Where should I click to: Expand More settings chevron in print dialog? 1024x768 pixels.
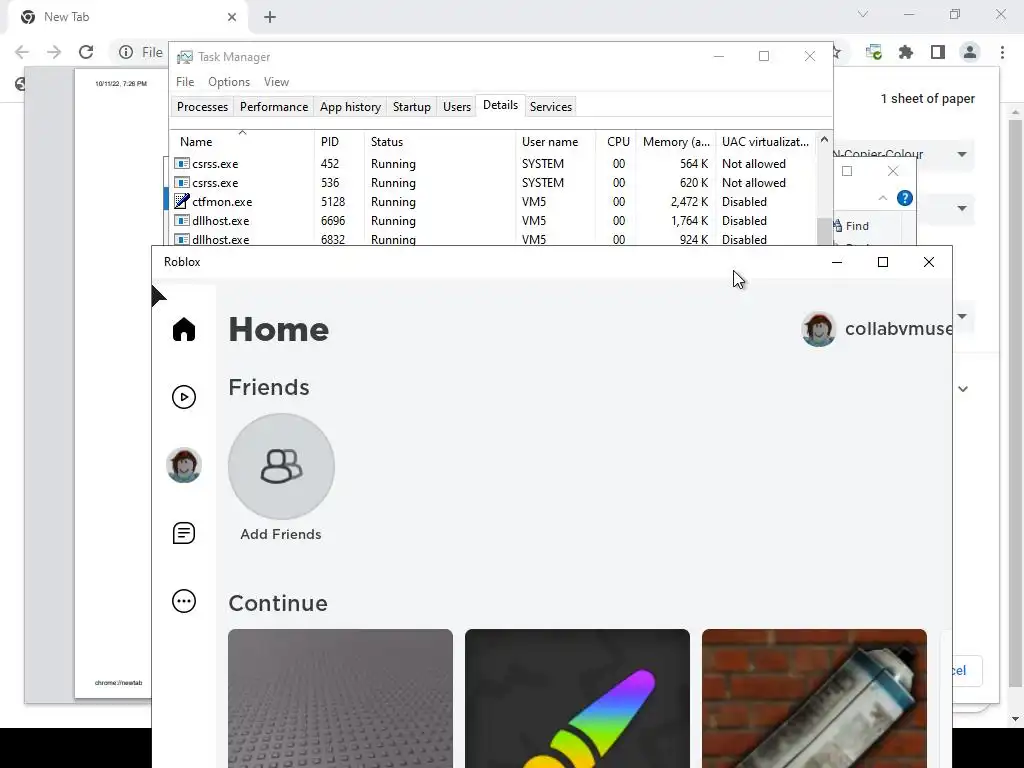963,389
